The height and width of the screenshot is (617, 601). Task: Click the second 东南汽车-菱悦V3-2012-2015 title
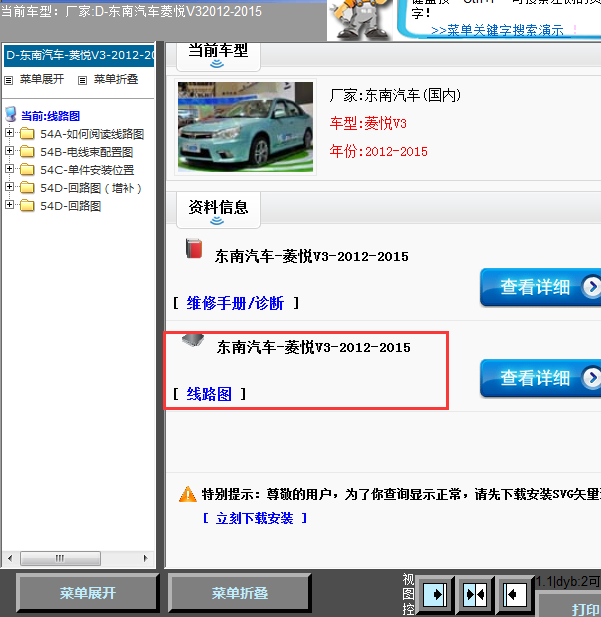[313, 347]
